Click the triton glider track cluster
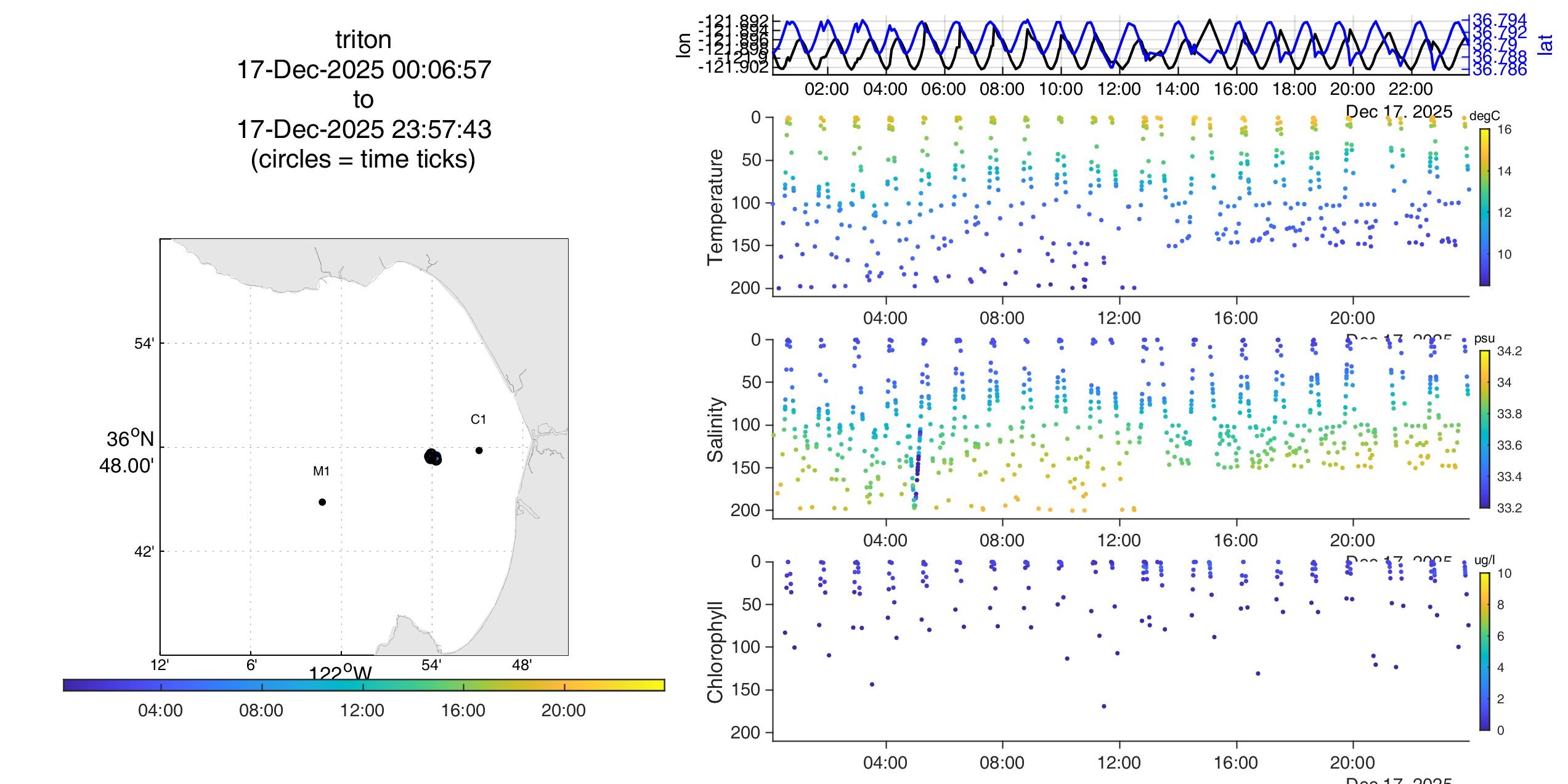Screen dimensions: 1568x784 click(433, 456)
